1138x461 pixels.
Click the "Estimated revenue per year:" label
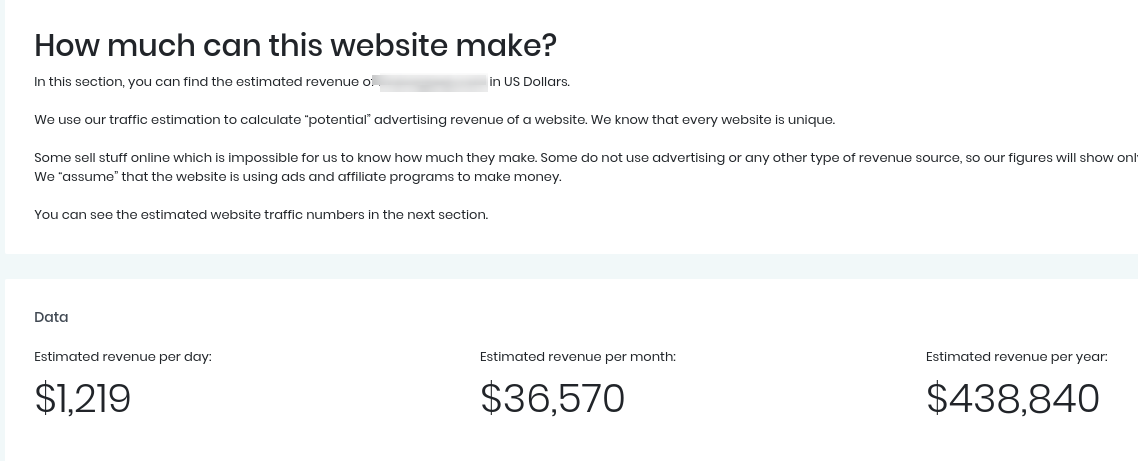point(1017,356)
